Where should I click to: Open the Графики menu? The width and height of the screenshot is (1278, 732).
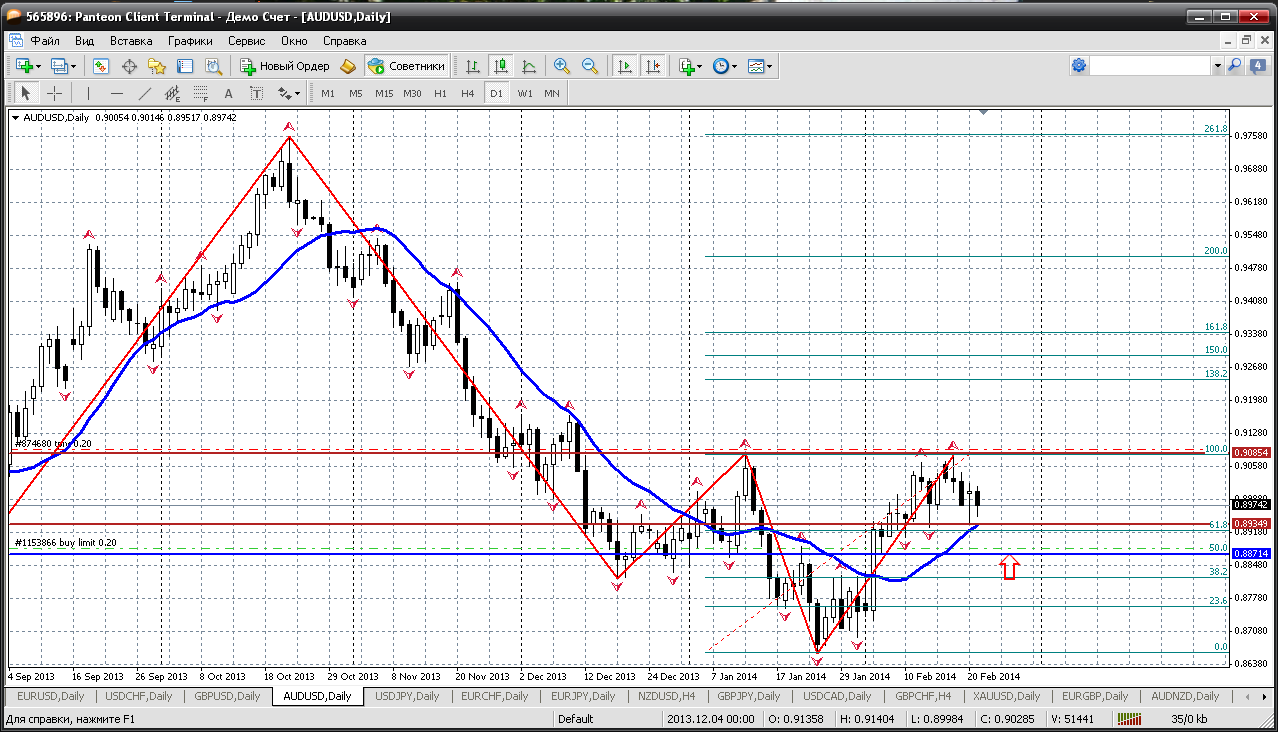tap(190, 41)
